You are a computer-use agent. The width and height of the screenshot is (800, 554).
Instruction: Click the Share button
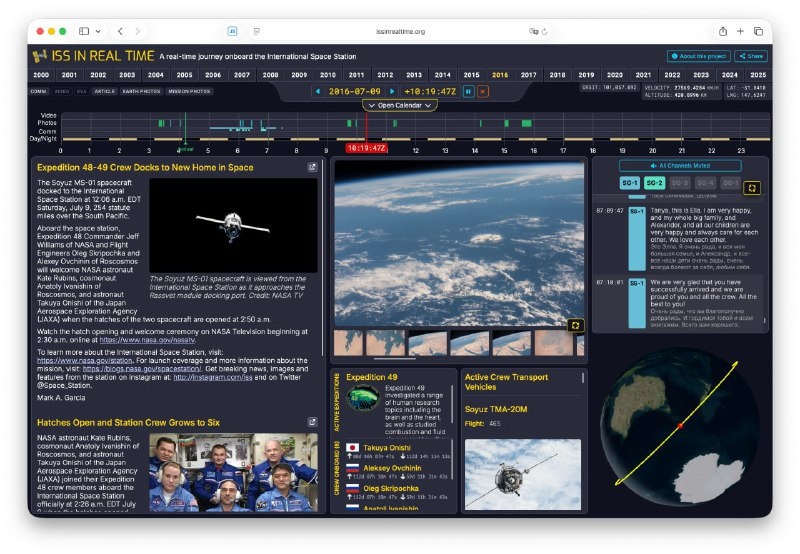pos(751,56)
